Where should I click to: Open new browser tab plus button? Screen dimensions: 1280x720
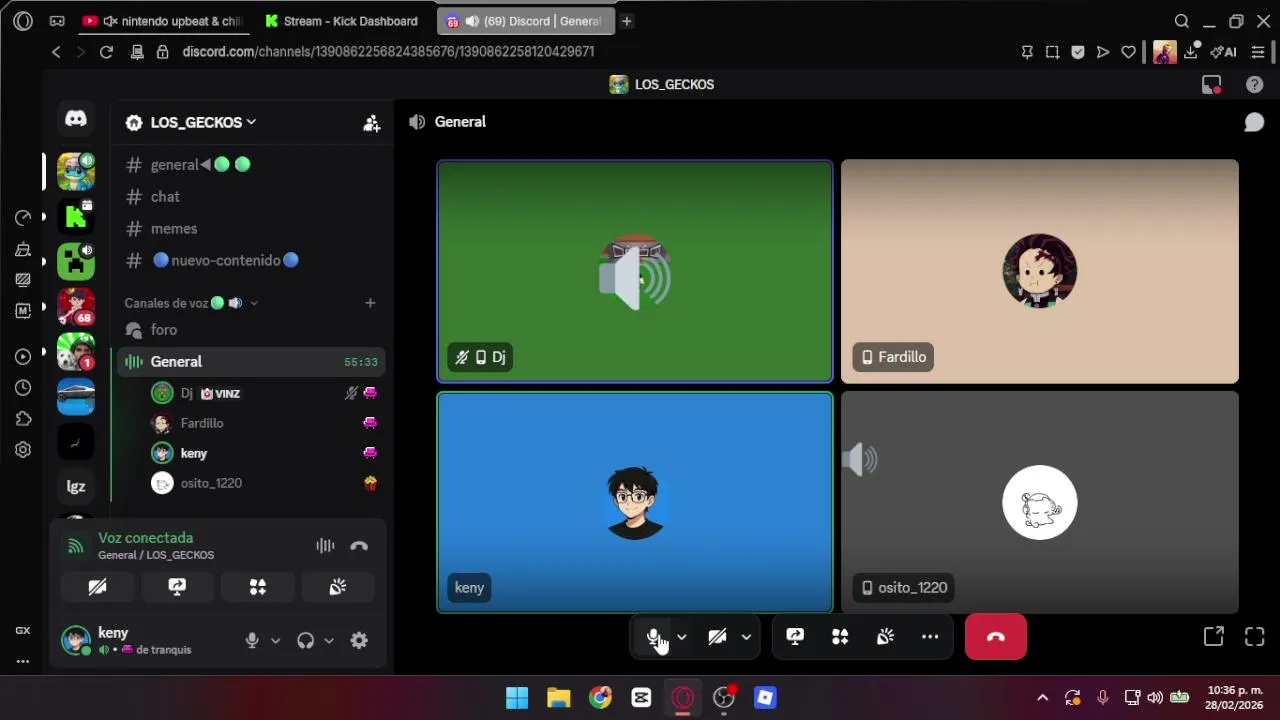[626, 21]
